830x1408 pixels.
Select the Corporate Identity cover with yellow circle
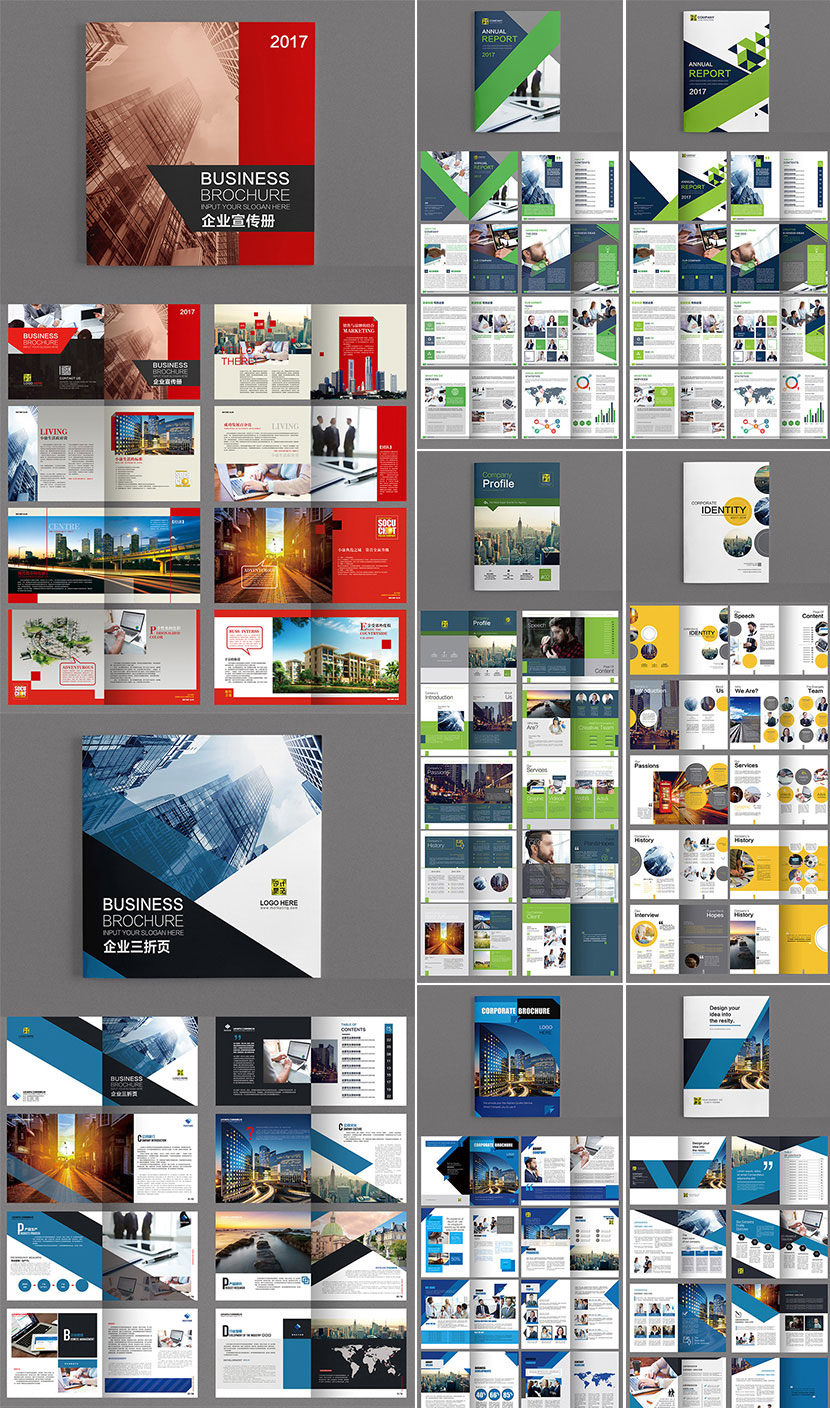tap(726, 523)
